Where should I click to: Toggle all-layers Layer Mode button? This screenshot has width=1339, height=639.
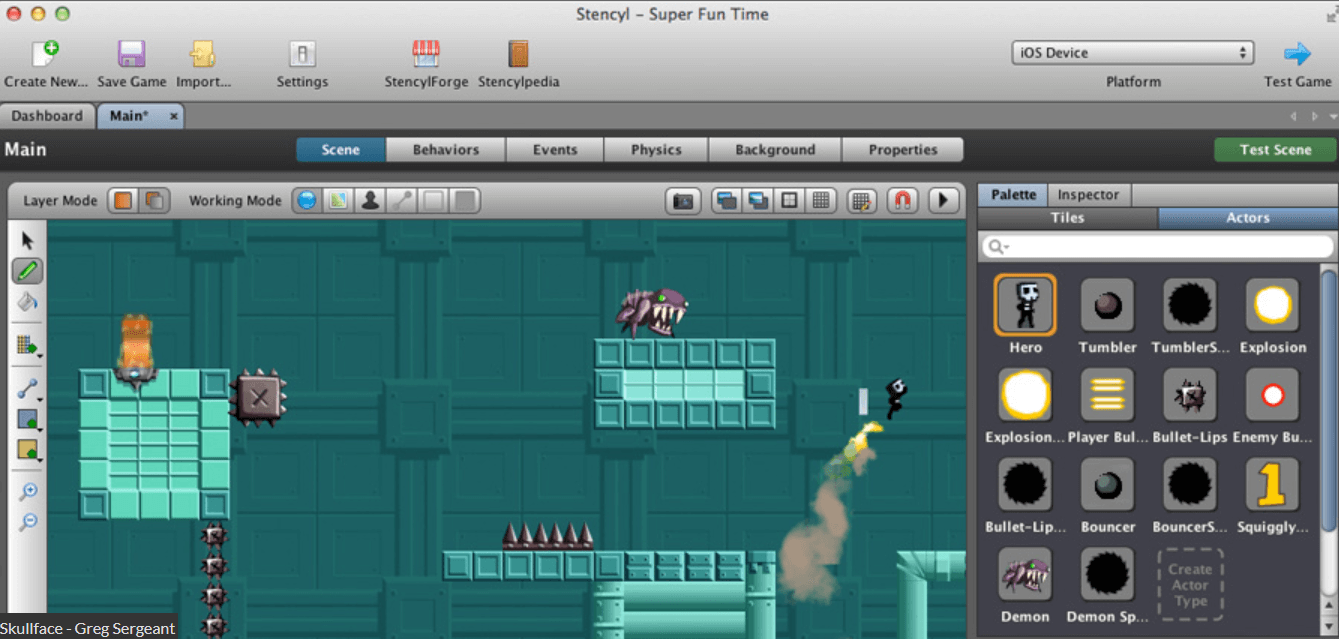pyautogui.click(x=154, y=200)
